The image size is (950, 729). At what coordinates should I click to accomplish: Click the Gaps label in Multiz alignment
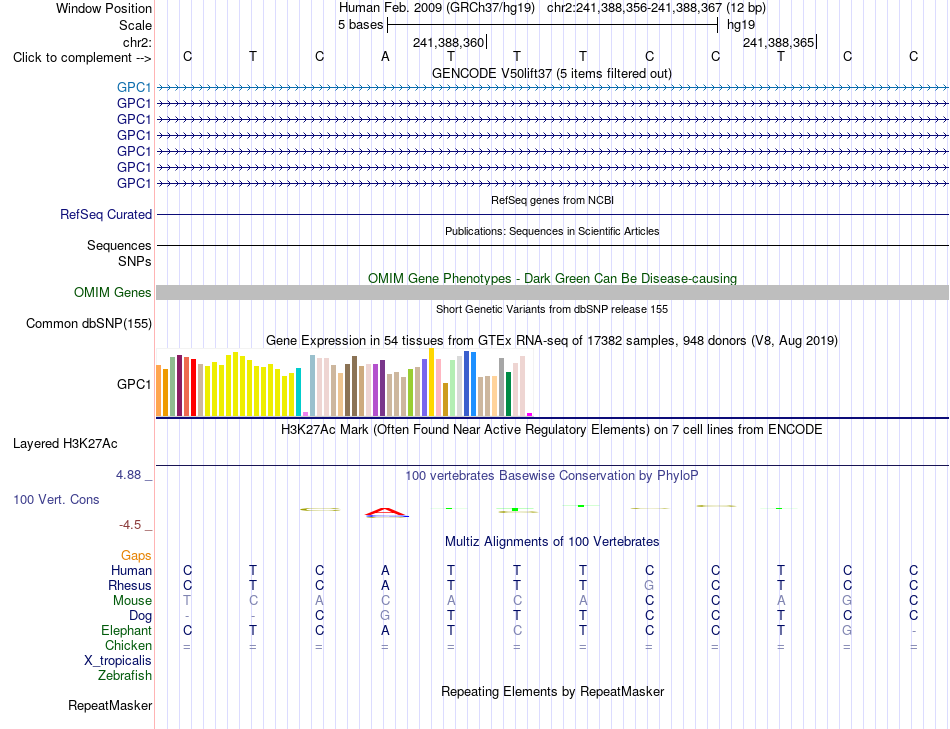click(136, 556)
